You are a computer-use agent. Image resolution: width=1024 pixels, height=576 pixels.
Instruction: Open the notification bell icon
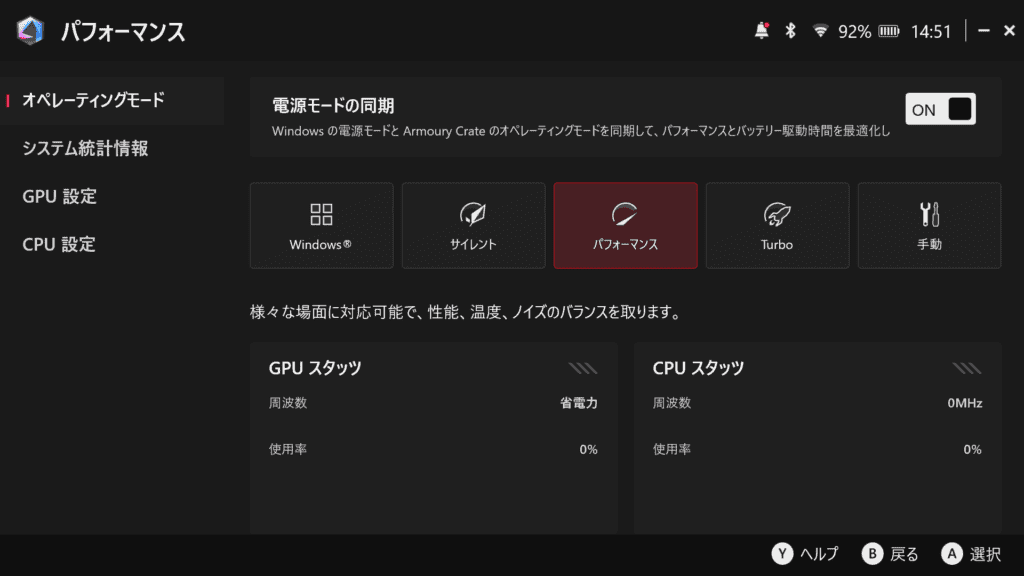coord(761,31)
